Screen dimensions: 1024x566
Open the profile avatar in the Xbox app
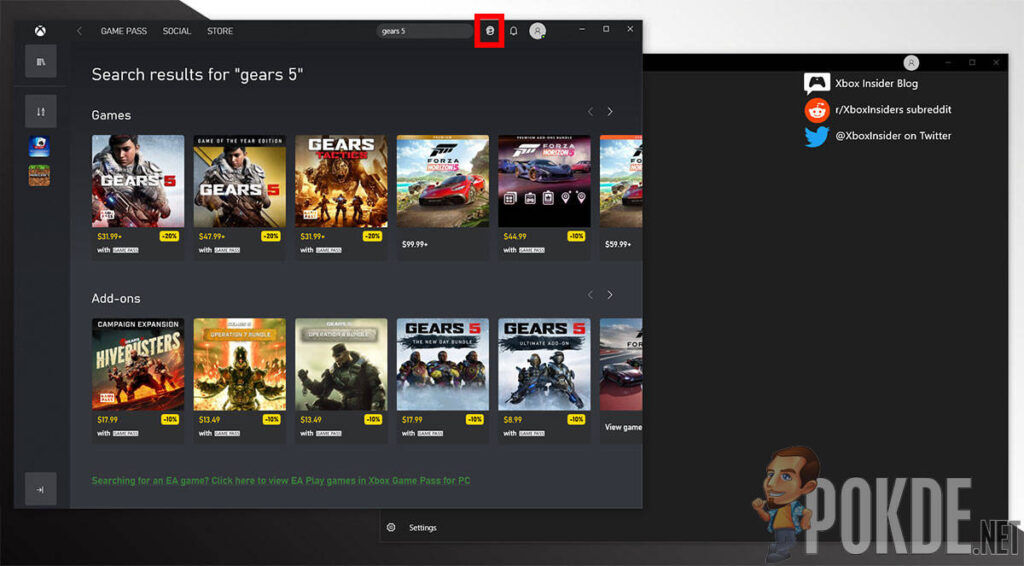(x=537, y=31)
